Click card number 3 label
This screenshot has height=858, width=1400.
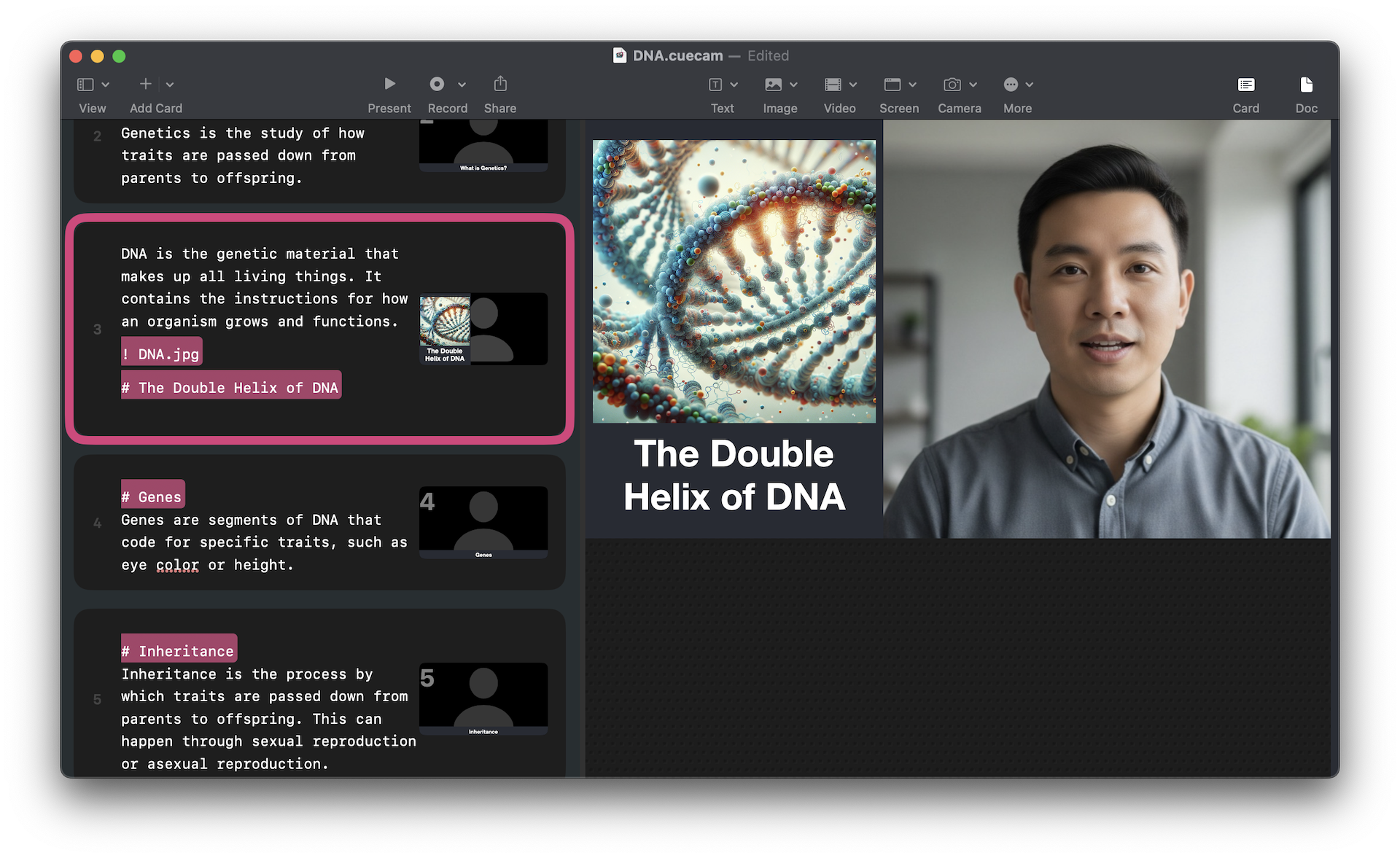coord(97,329)
